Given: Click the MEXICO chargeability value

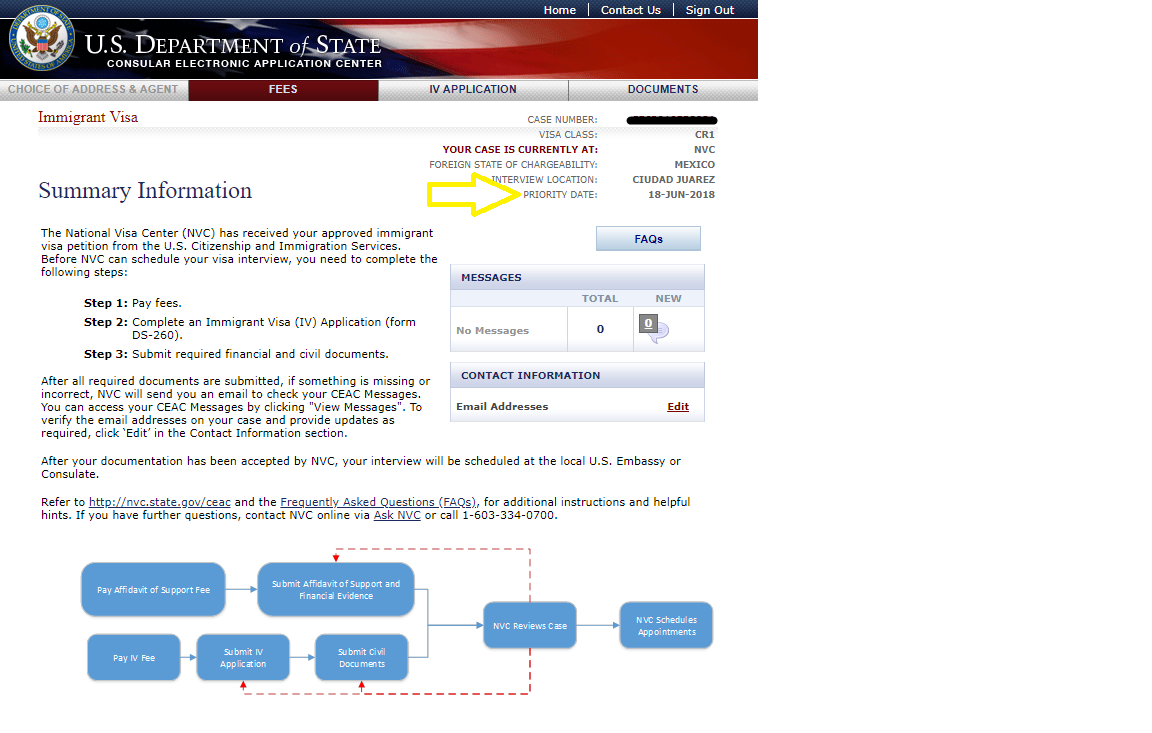Looking at the screenshot, I should (694, 165).
